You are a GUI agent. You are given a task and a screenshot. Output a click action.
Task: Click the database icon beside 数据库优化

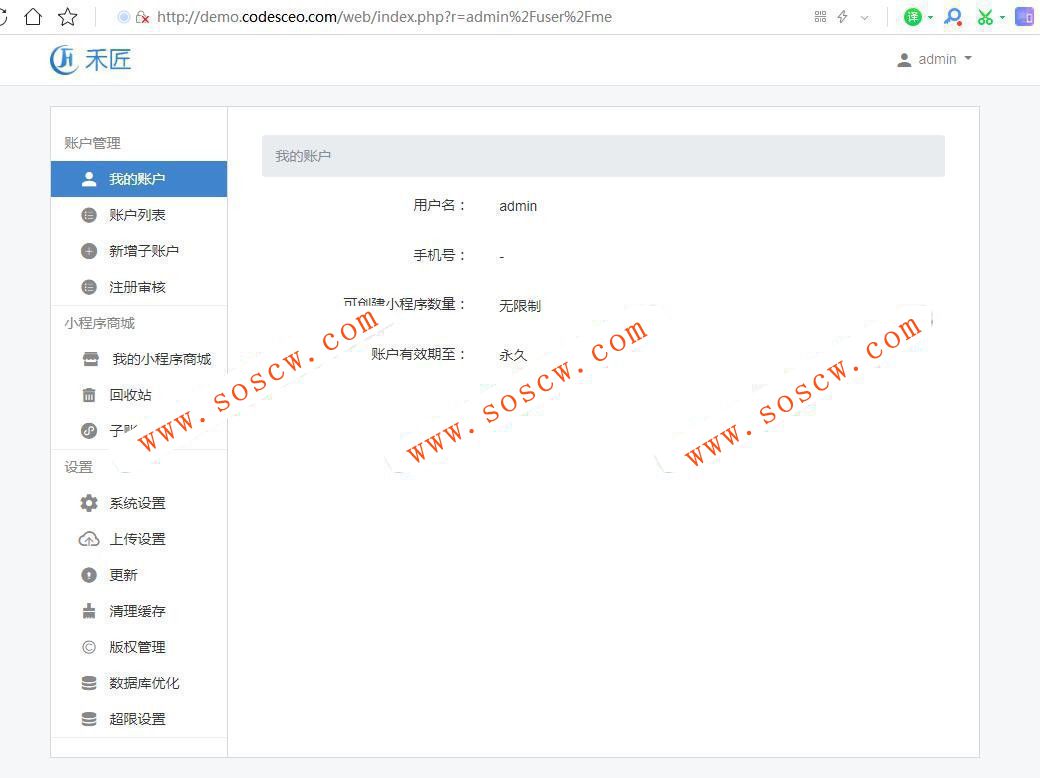pyautogui.click(x=89, y=683)
